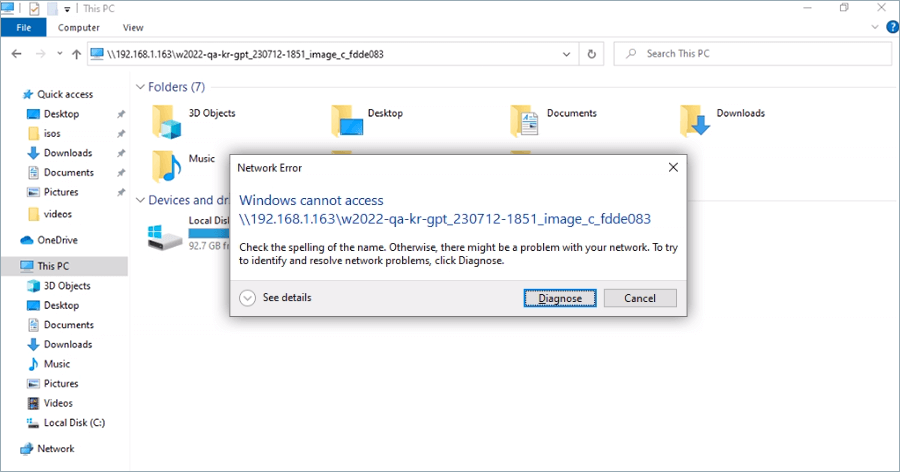Open 3D Objects under This PC

point(67,285)
